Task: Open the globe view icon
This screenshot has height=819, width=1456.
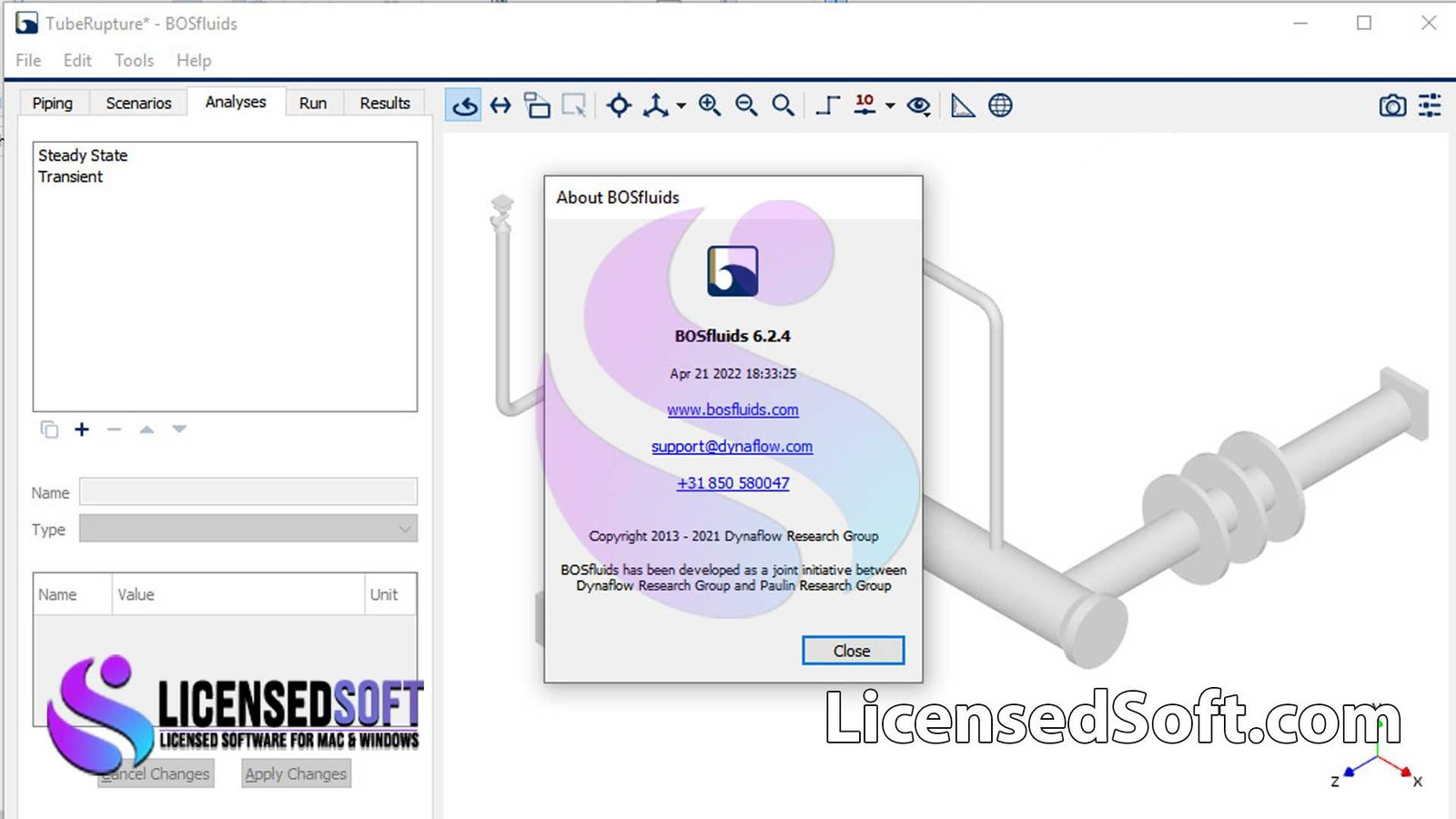Action: tap(1000, 106)
